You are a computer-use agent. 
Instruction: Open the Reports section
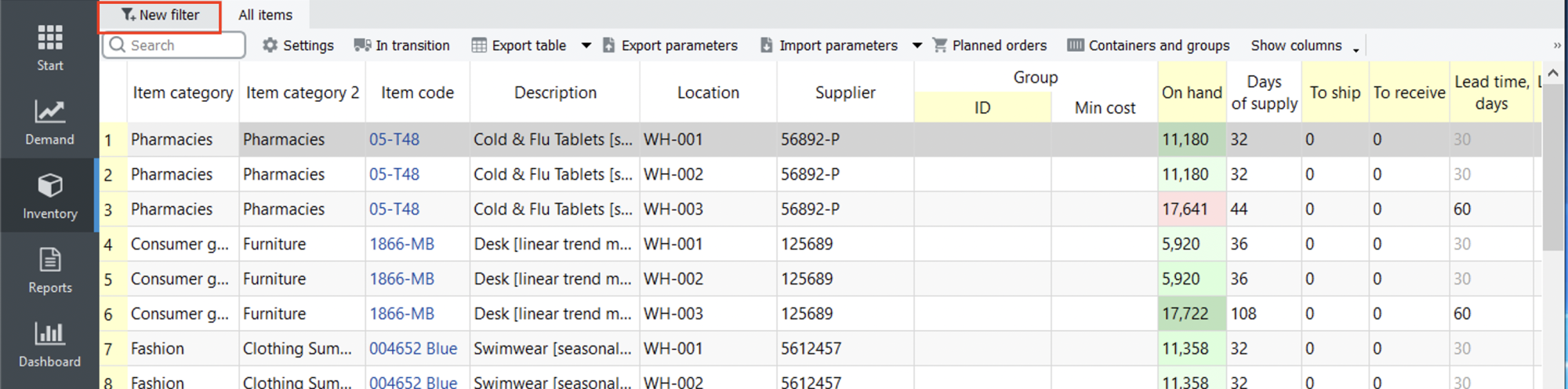click(x=49, y=270)
